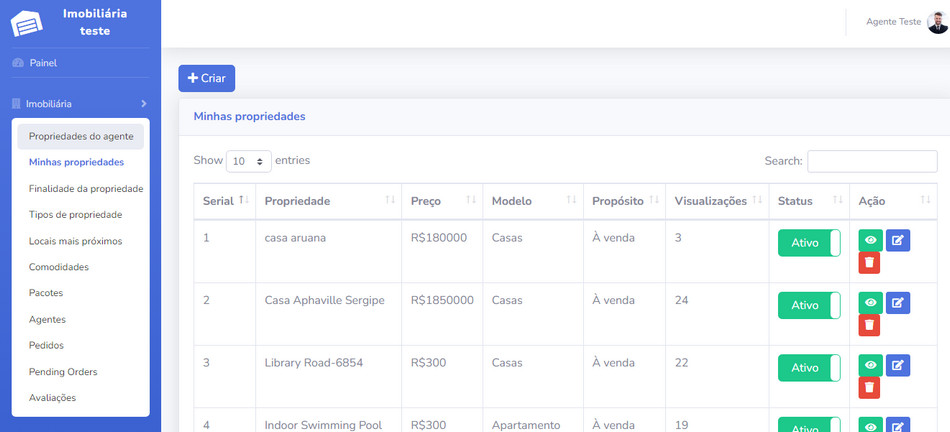Open Avaliações in the sidebar

[52, 398]
